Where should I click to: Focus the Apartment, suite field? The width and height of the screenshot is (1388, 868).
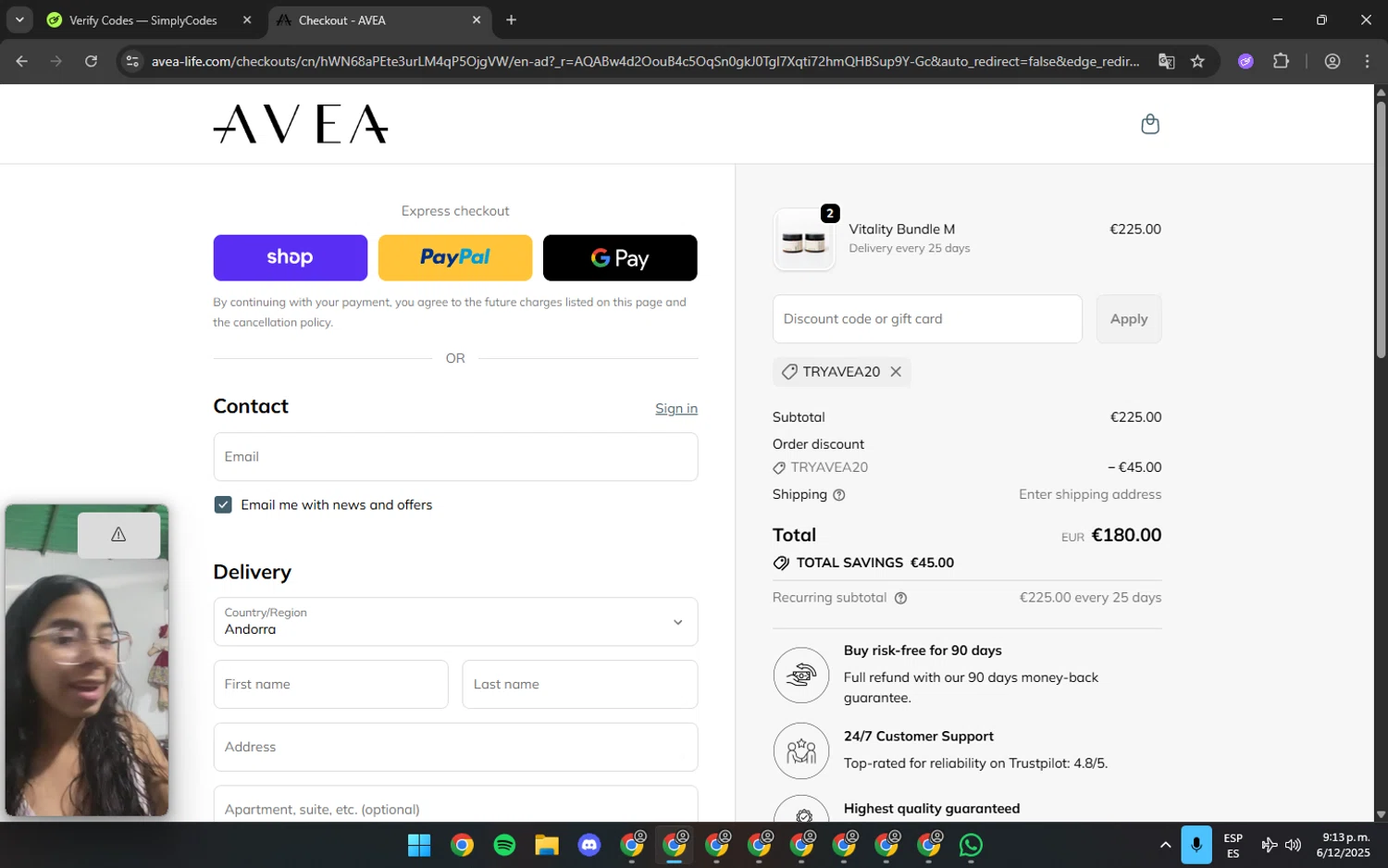pyautogui.click(x=455, y=805)
